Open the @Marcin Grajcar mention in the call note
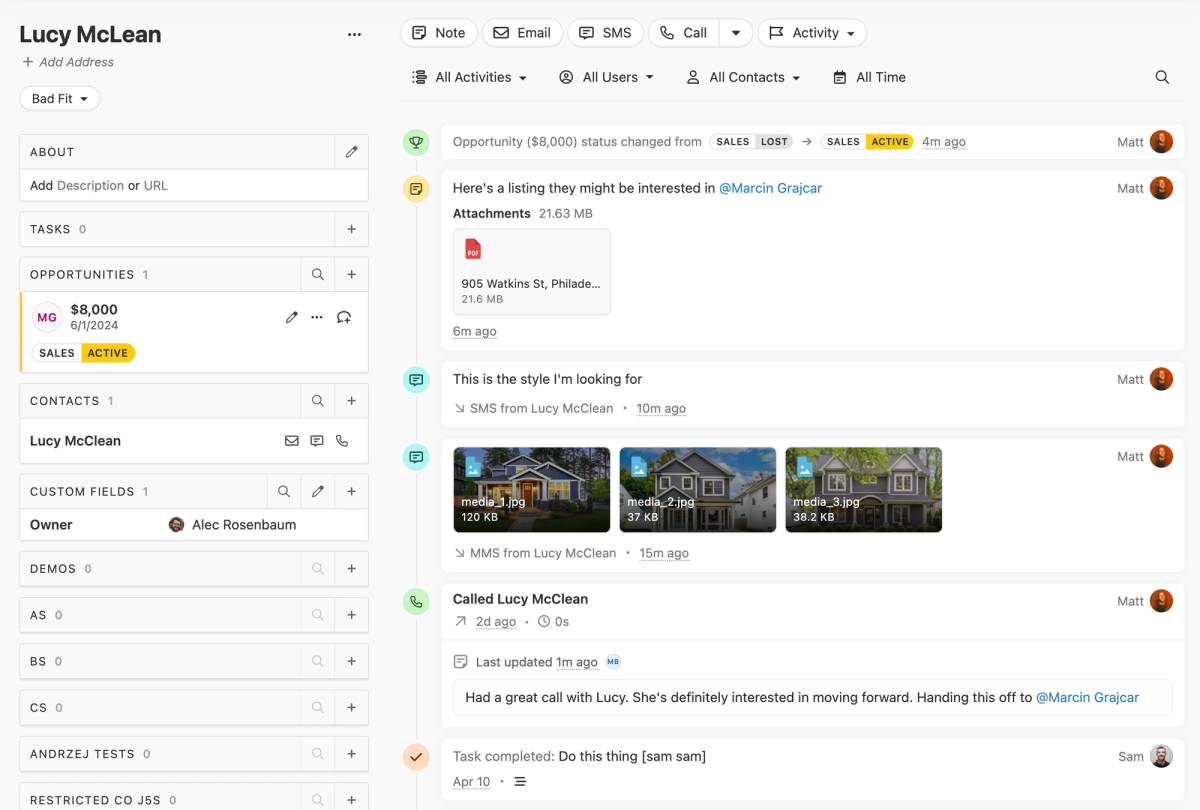The image size is (1200, 810). click(1087, 698)
